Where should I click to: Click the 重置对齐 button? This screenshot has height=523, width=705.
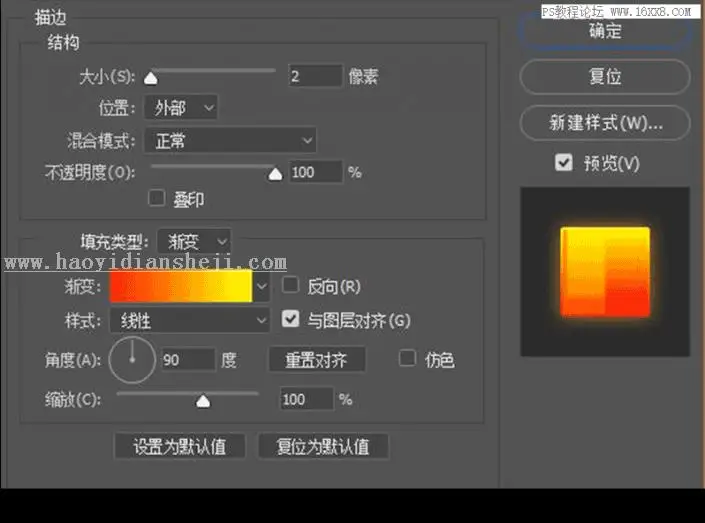(x=317, y=359)
